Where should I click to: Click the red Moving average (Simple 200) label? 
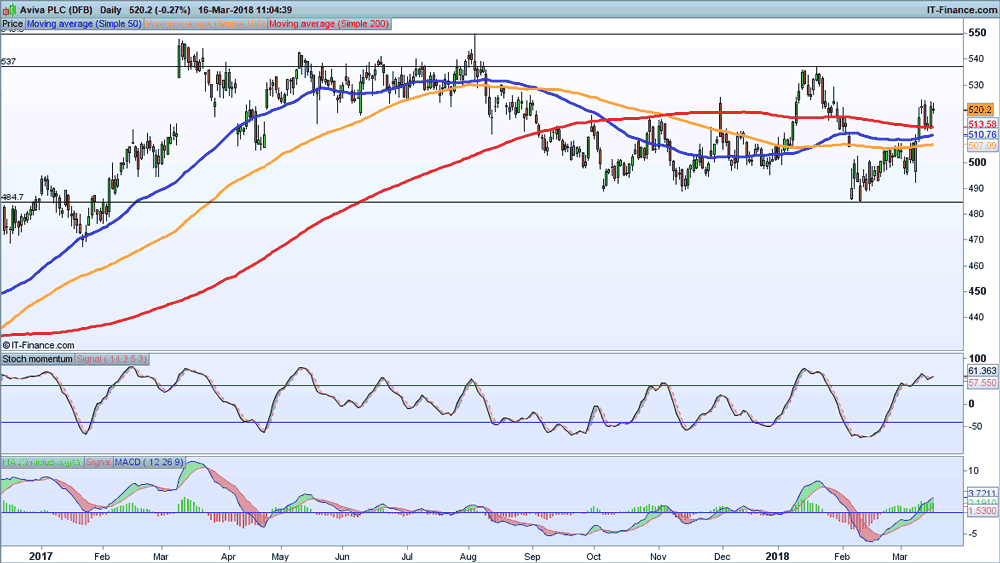pyautogui.click(x=329, y=23)
